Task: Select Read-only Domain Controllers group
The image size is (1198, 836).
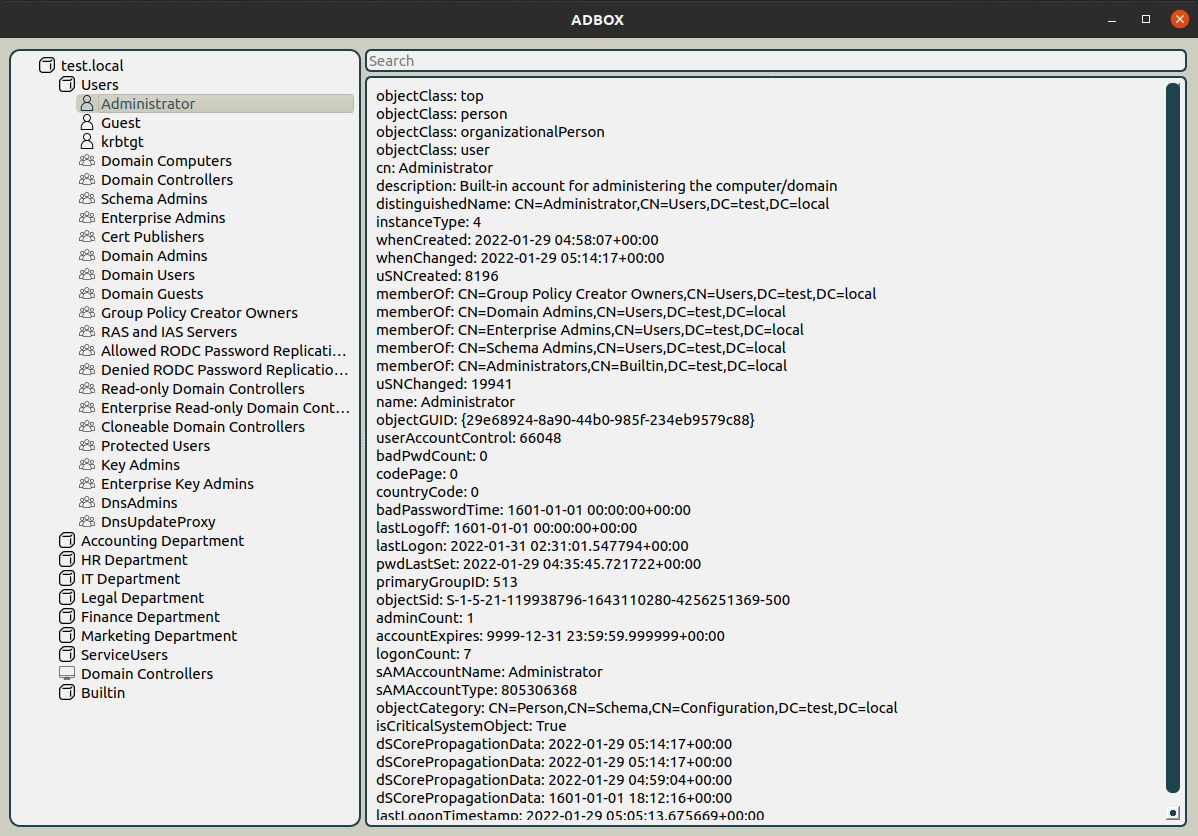Action: coord(202,389)
